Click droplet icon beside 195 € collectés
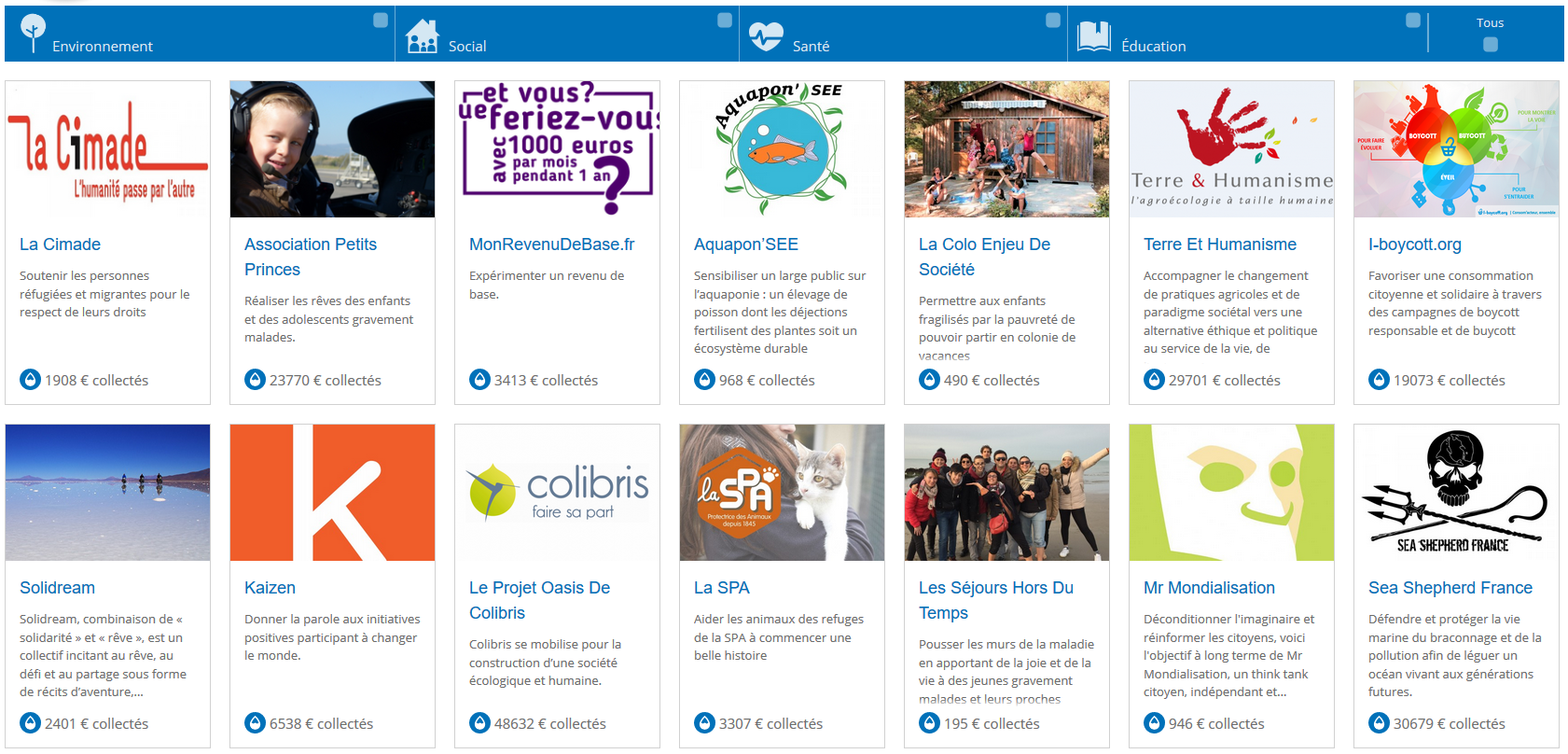Screen dimensions: 1568x754 click(x=930, y=723)
